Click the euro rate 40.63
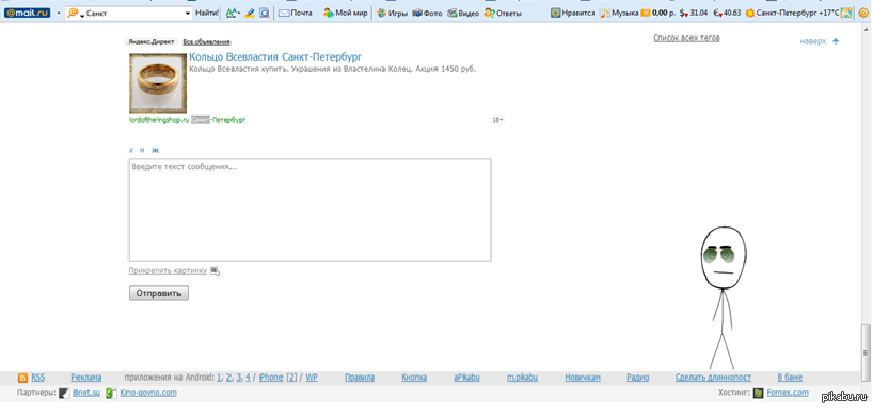 (727, 13)
